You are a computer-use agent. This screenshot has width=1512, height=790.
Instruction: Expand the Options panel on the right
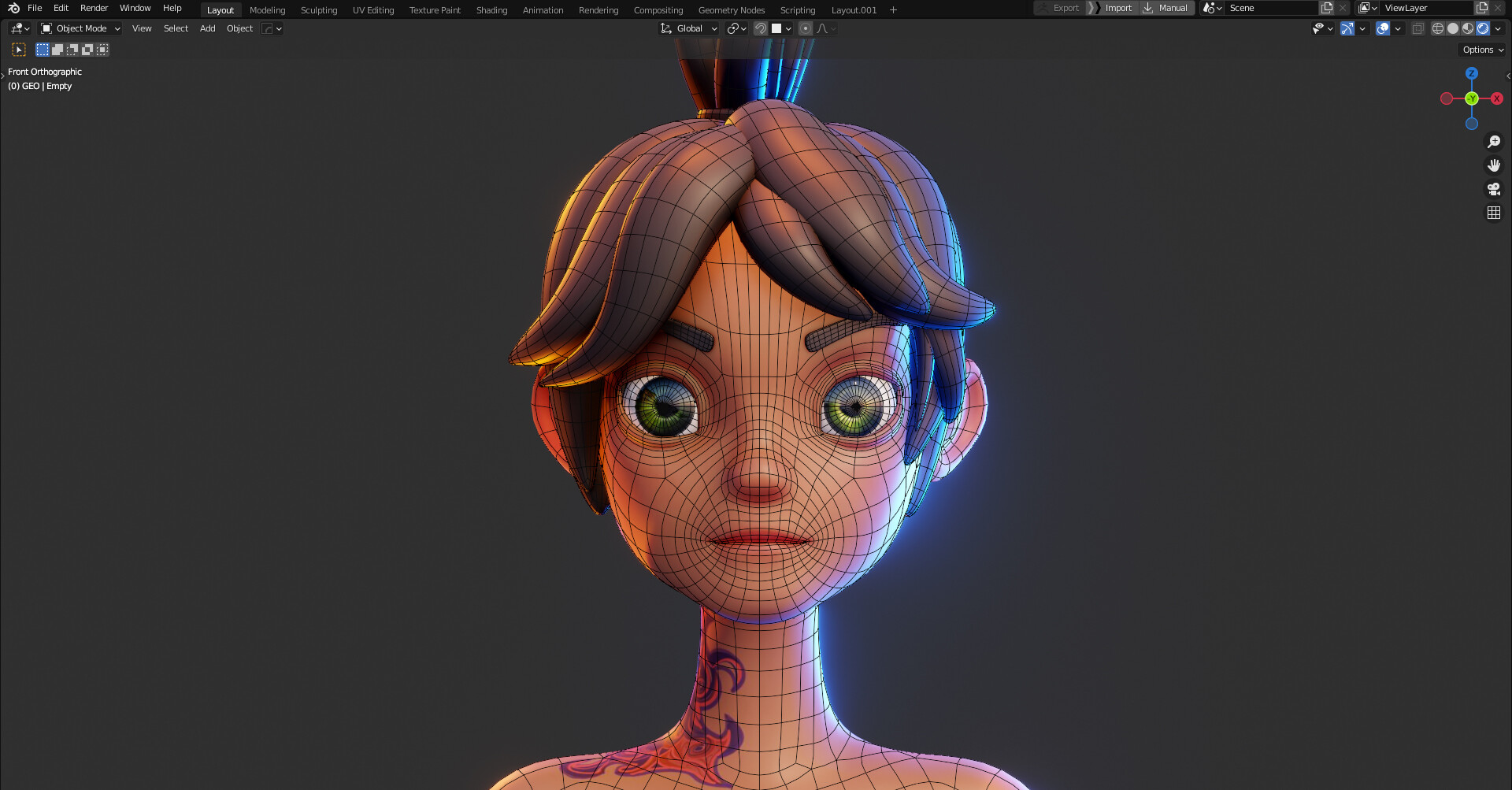(1481, 49)
